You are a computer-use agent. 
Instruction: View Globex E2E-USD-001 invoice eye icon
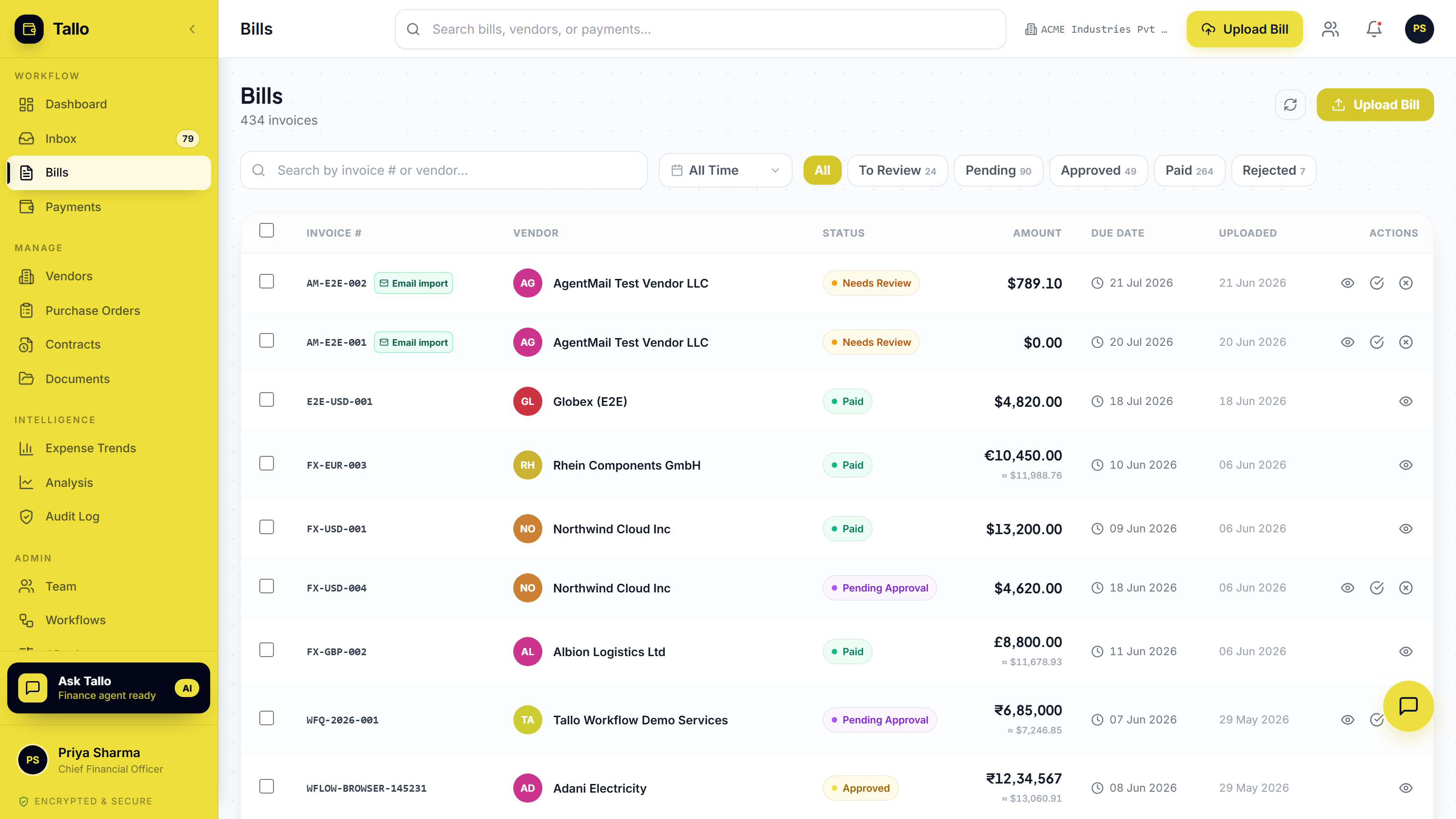(1405, 401)
